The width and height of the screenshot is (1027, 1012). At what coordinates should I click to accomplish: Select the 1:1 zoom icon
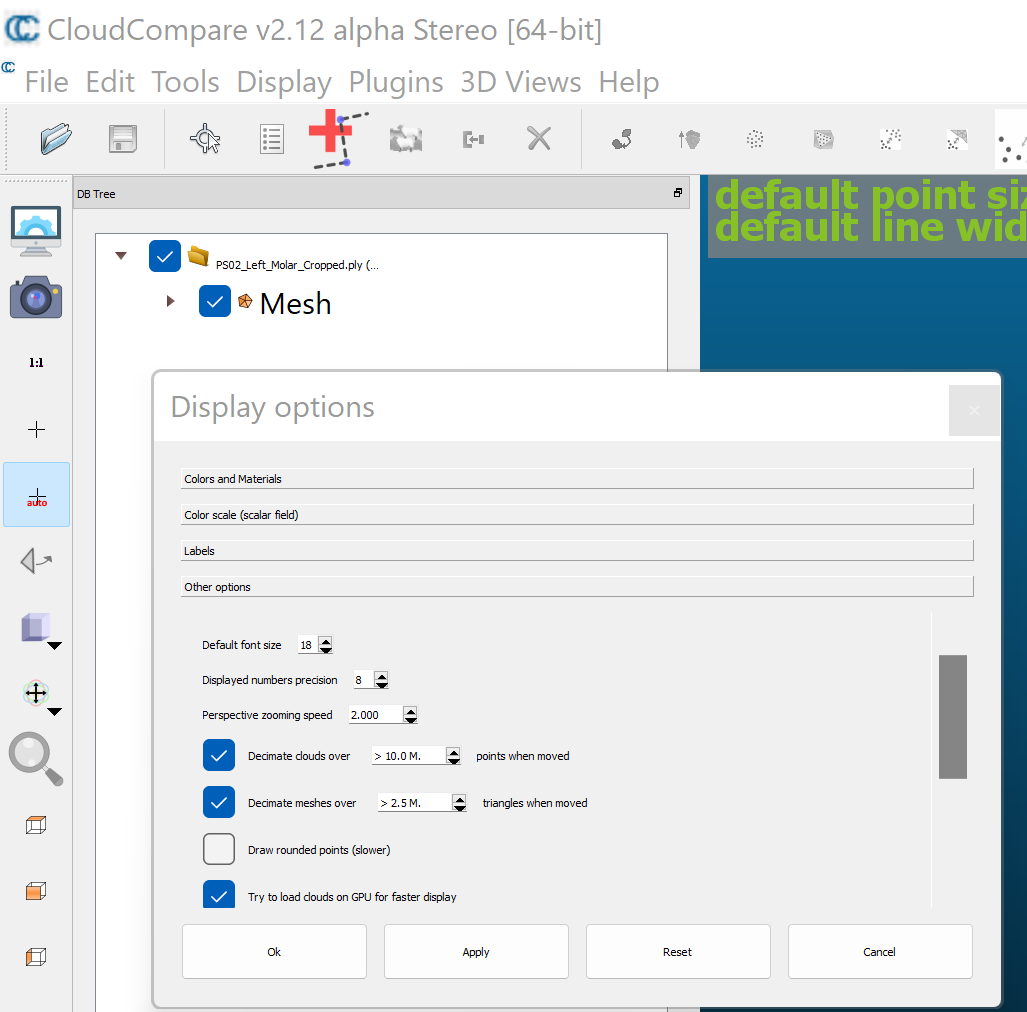tap(35, 362)
